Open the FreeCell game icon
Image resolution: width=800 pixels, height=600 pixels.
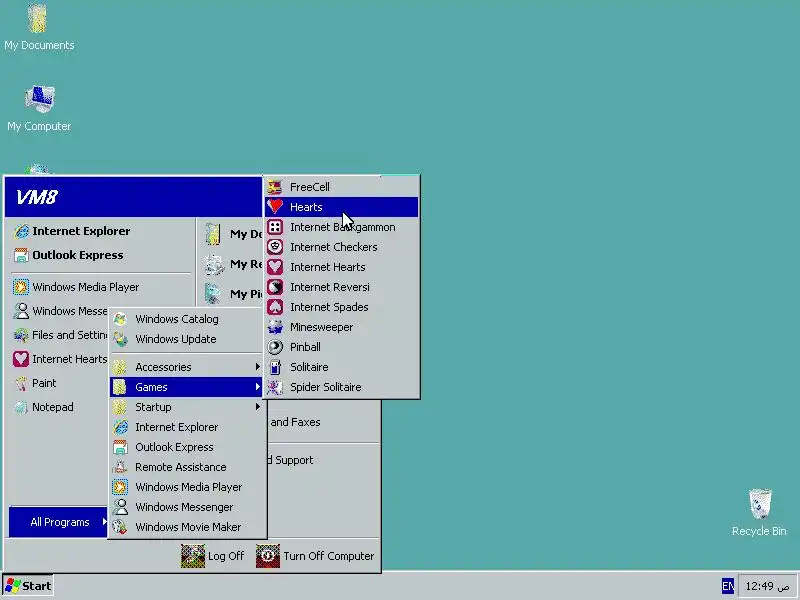pos(275,187)
